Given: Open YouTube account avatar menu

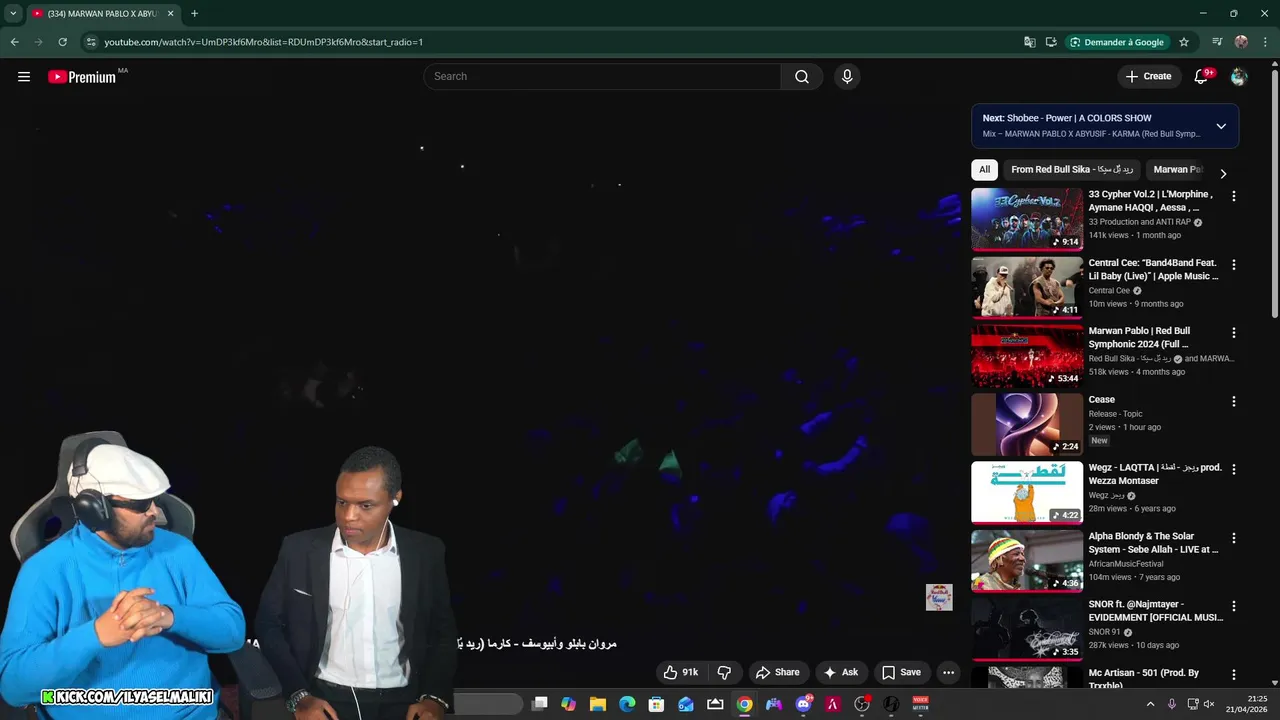Looking at the screenshot, I should (1239, 77).
